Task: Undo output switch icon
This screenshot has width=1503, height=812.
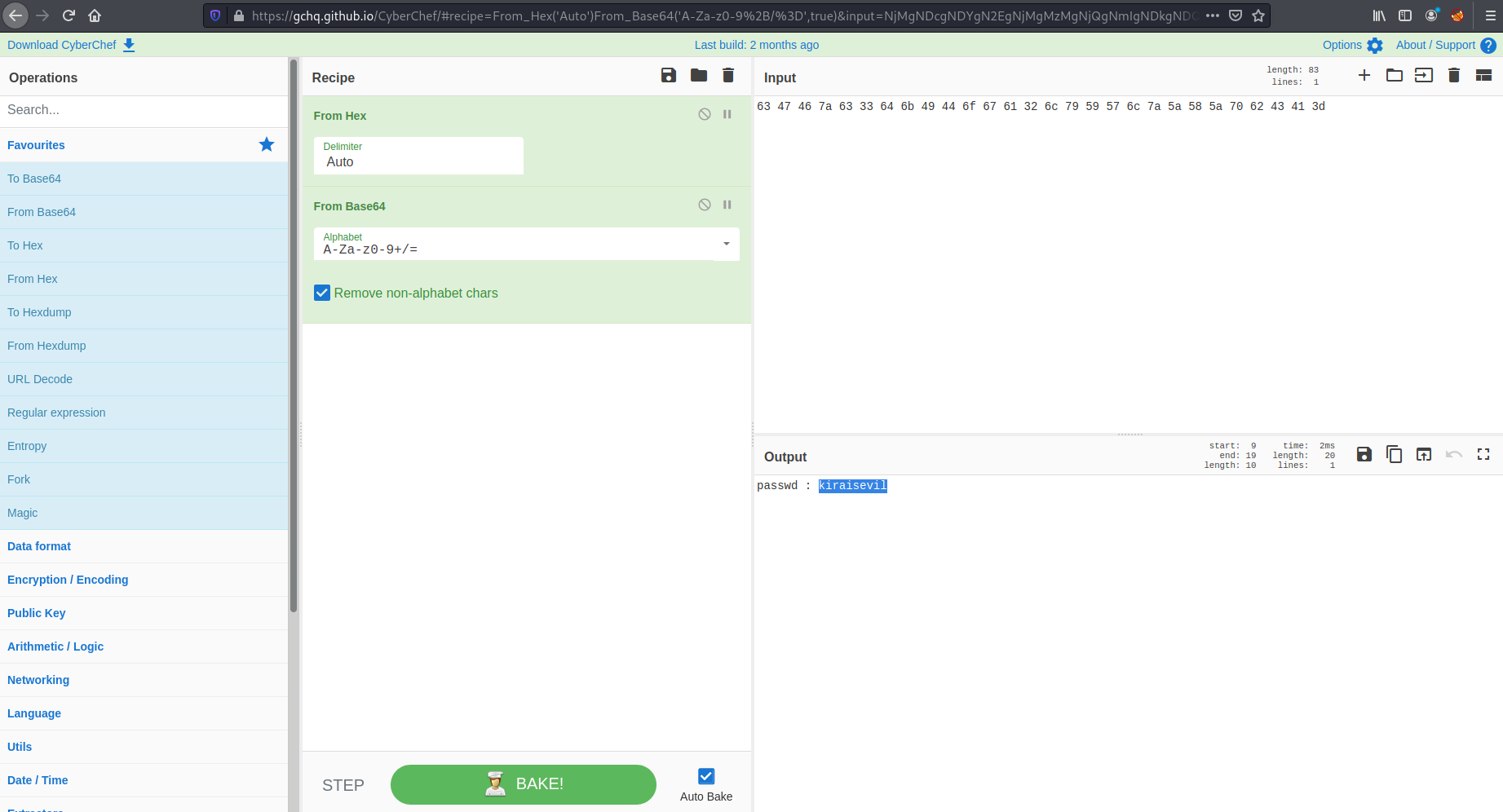Action: point(1454,455)
